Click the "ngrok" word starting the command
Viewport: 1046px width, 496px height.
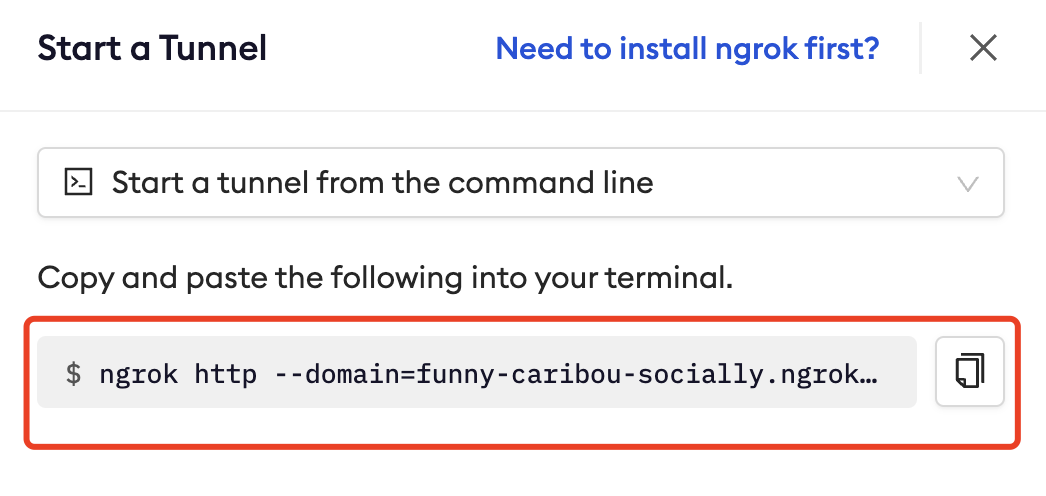(x=139, y=374)
